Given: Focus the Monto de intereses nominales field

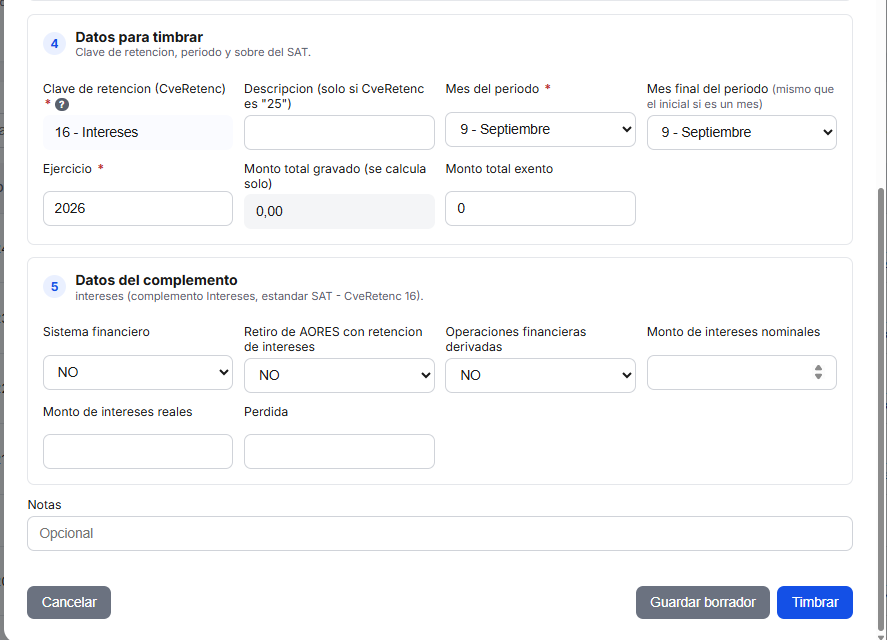Looking at the screenshot, I should (x=742, y=372).
